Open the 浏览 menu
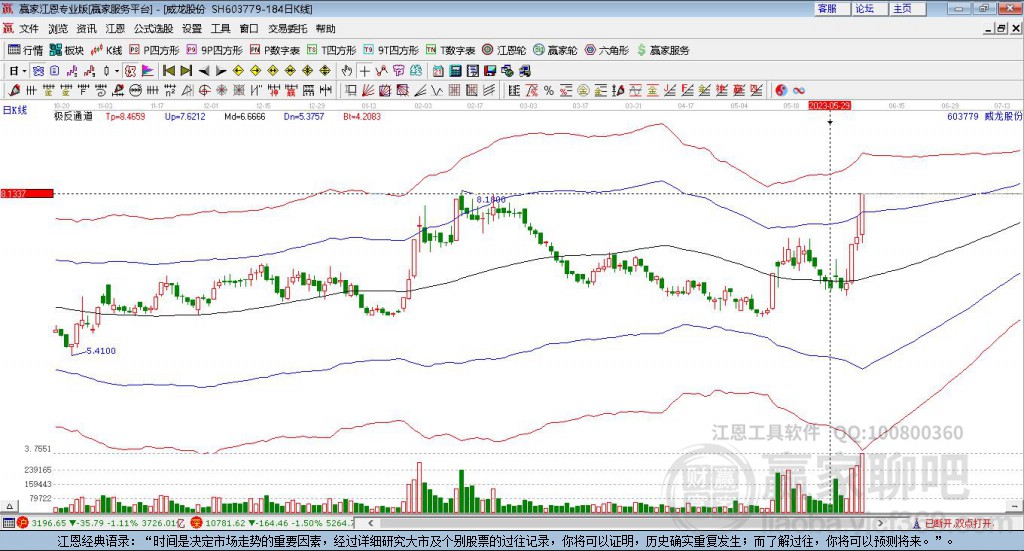This screenshot has height=551, width=1024. point(57,29)
